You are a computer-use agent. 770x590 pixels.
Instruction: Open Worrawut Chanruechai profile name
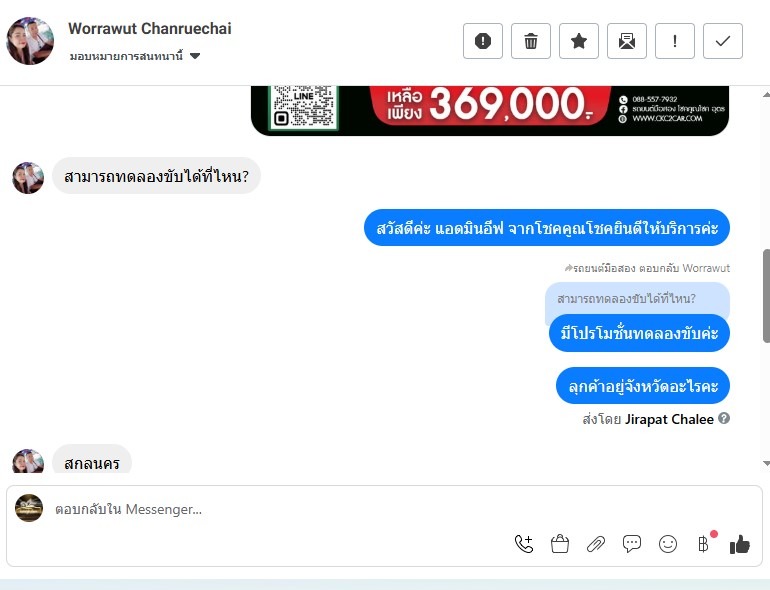pos(150,28)
